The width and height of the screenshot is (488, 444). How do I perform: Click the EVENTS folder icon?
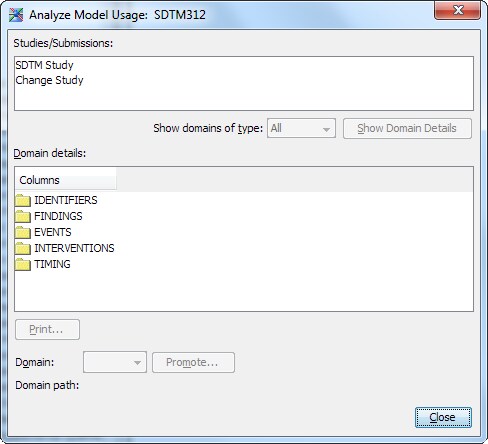(23, 232)
